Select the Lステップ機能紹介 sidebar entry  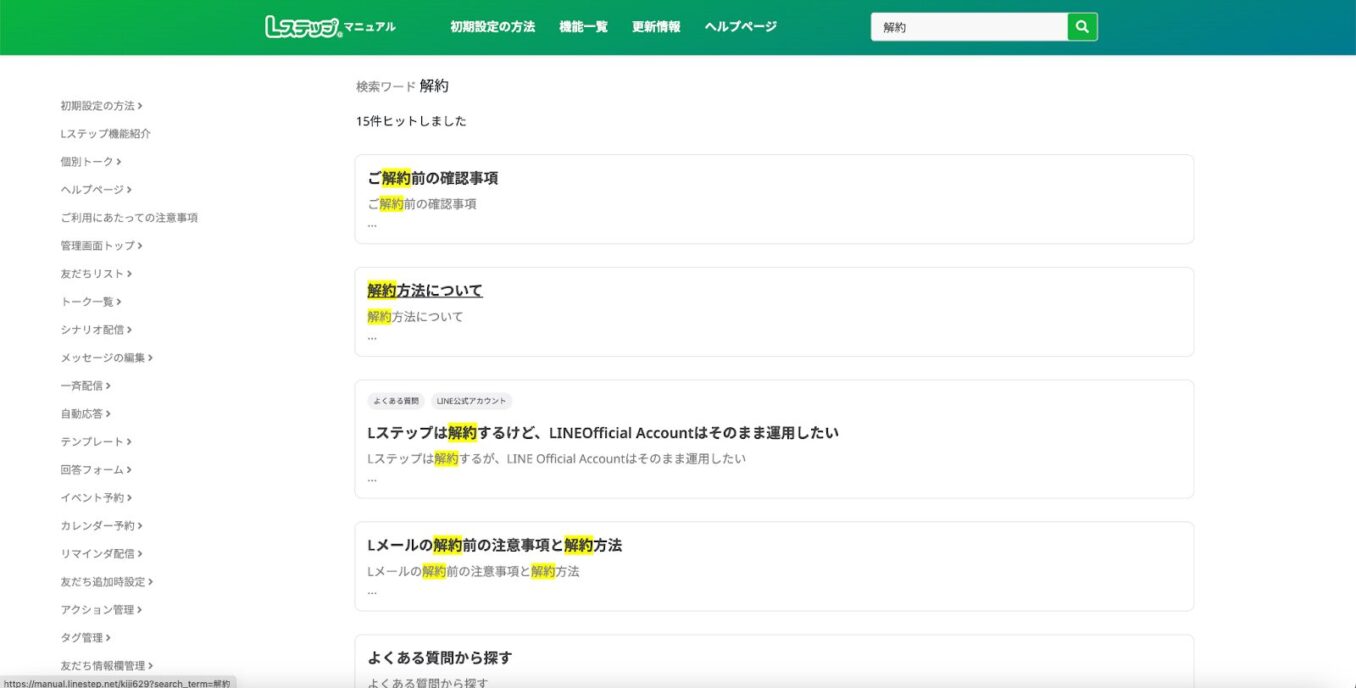(x=104, y=133)
